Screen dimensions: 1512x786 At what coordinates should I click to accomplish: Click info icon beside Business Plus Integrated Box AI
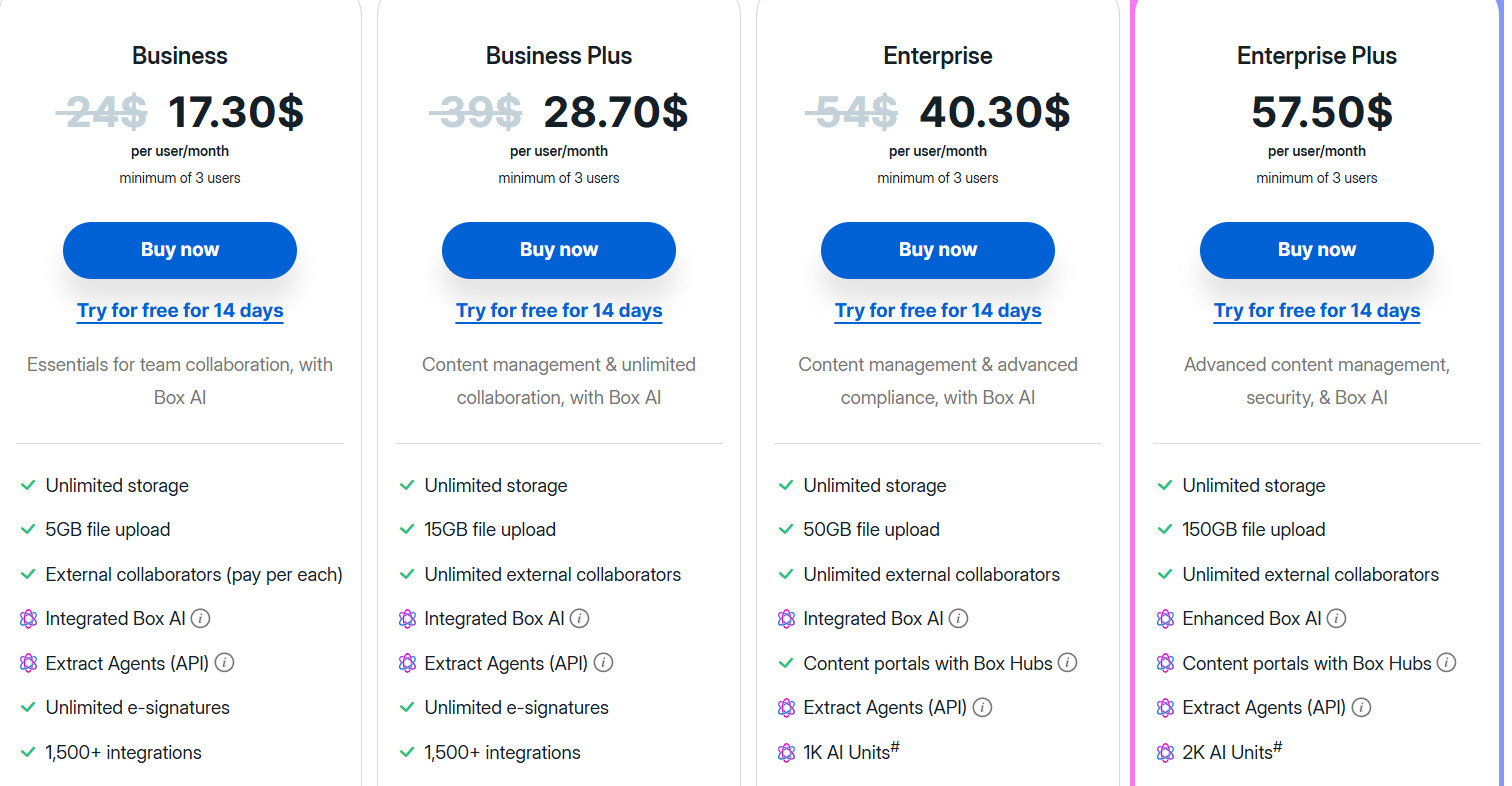click(x=579, y=619)
